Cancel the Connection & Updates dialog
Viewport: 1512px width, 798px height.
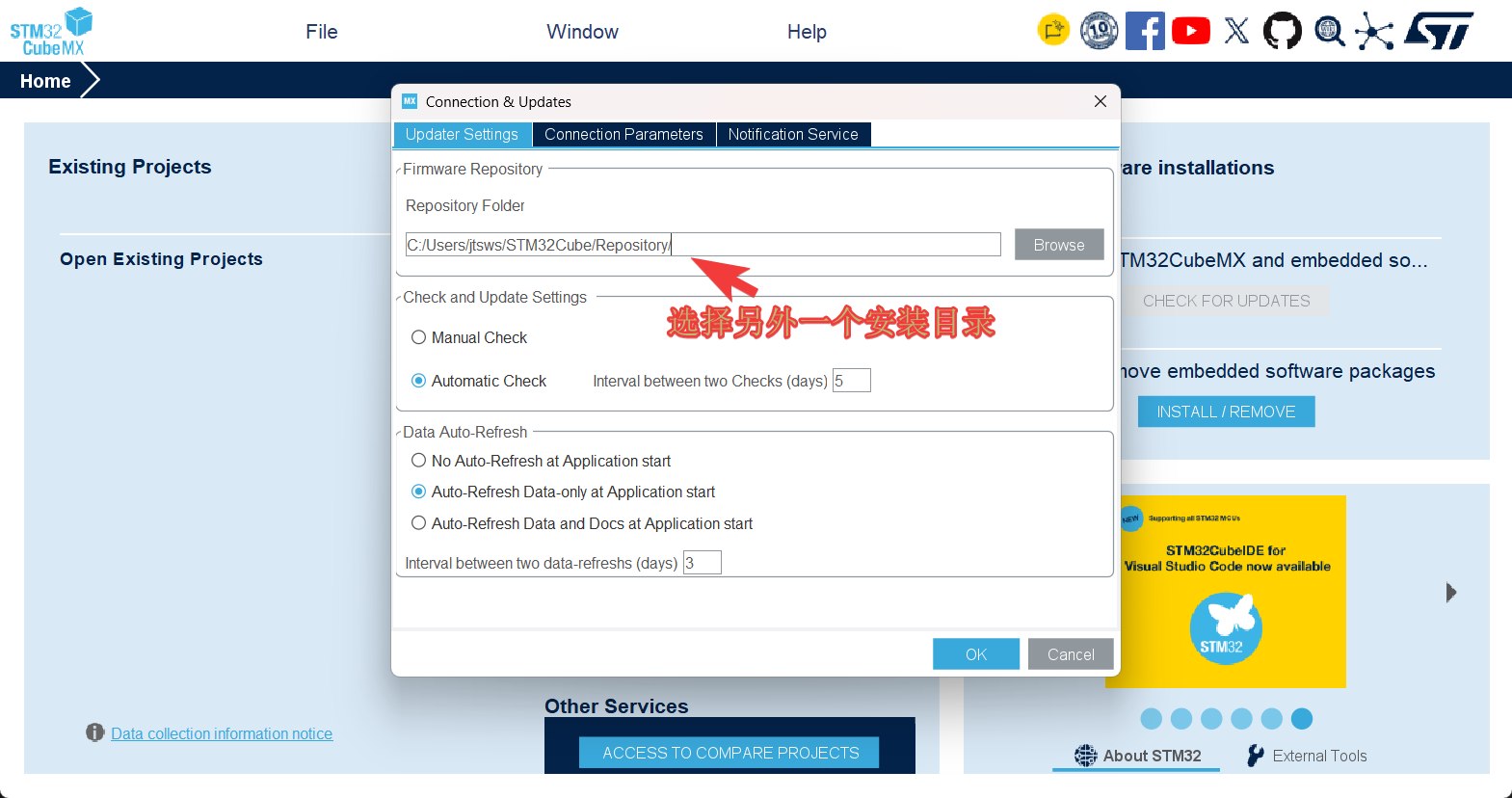pyautogui.click(x=1071, y=654)
